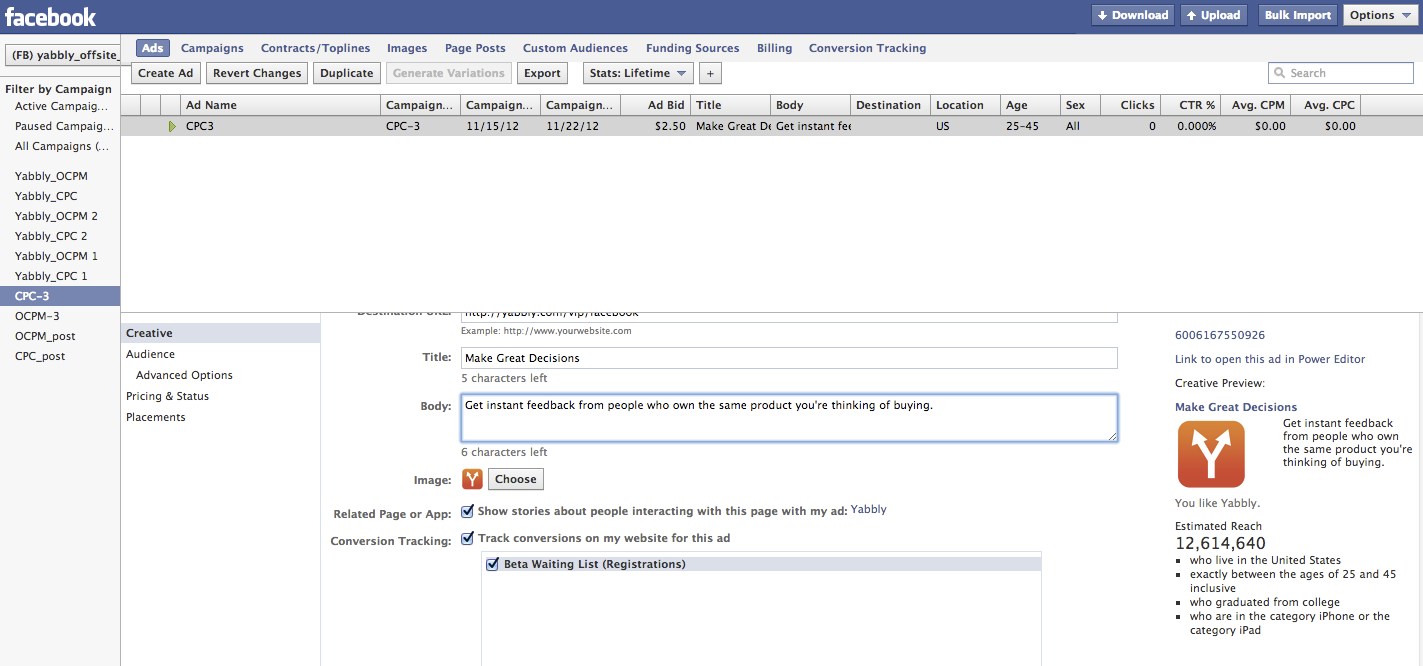This screenshot has width=1423, height=666.
Task: Uncheck Beta Waiting List (Registrations)
Action: point(492,564)
